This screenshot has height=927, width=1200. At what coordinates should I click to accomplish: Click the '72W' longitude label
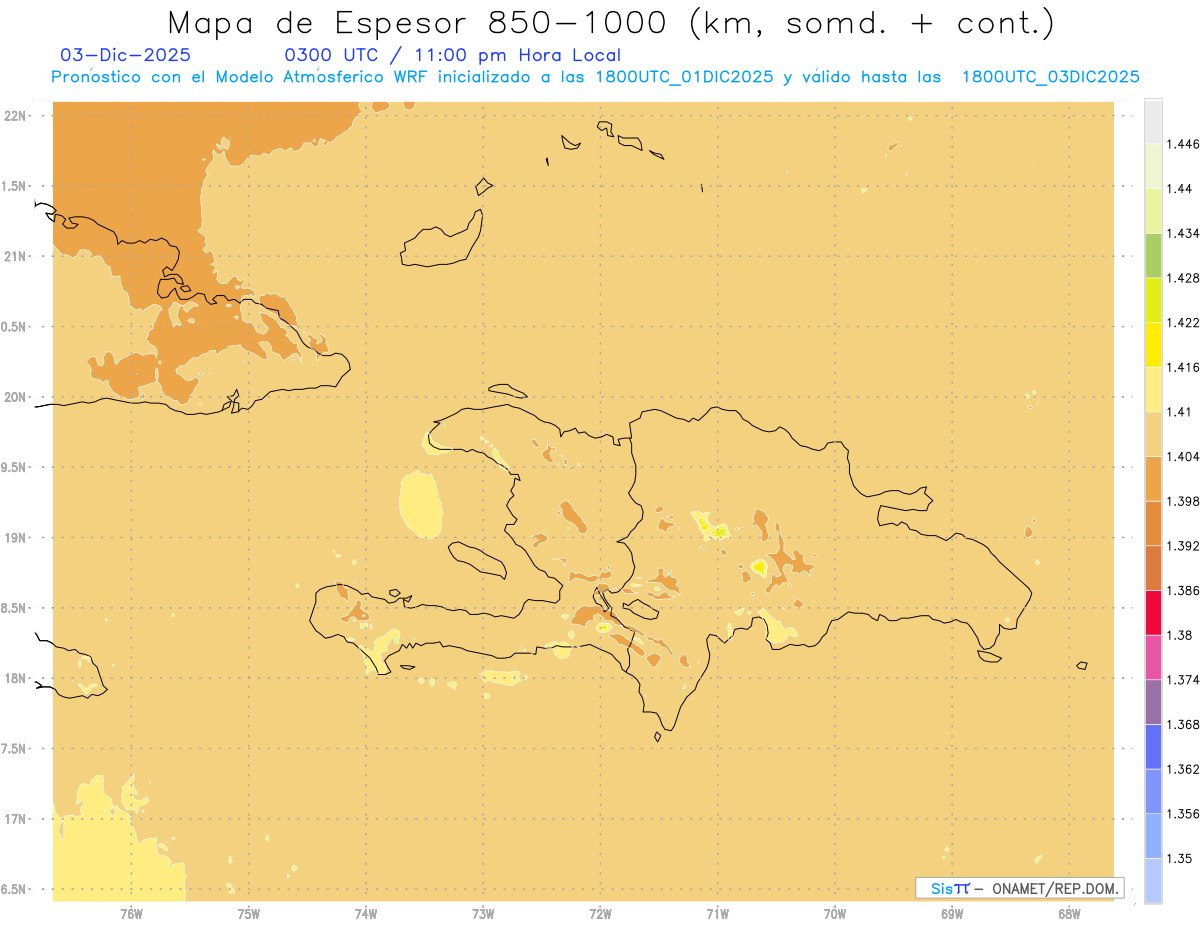click(601, 913)
